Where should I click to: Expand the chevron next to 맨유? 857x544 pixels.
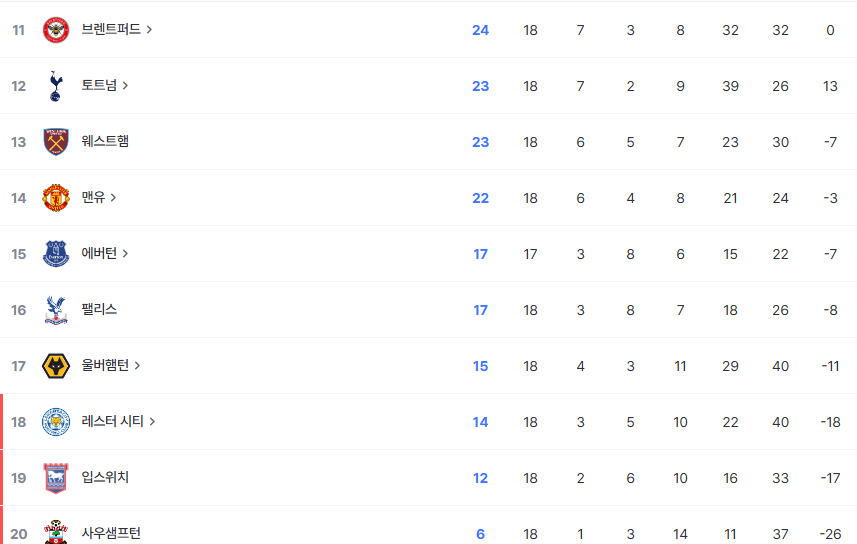(113, 197)
